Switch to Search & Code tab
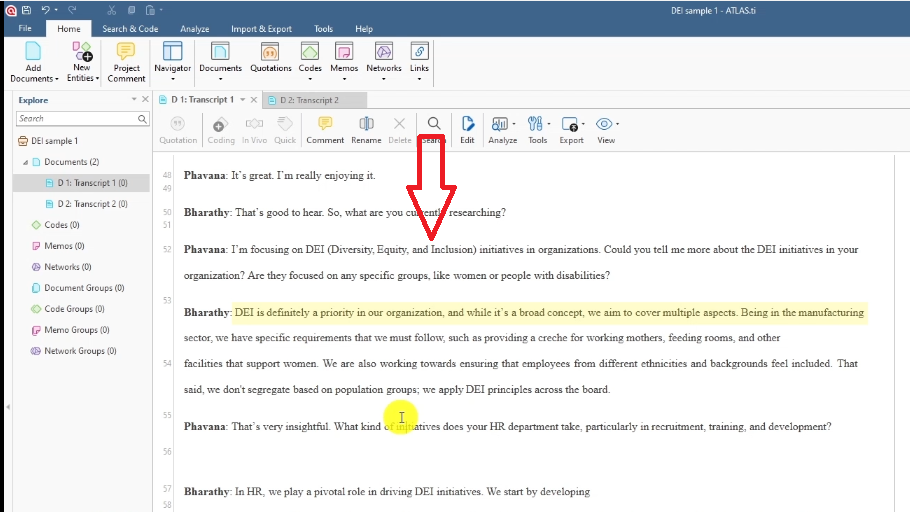 [130, 28]
